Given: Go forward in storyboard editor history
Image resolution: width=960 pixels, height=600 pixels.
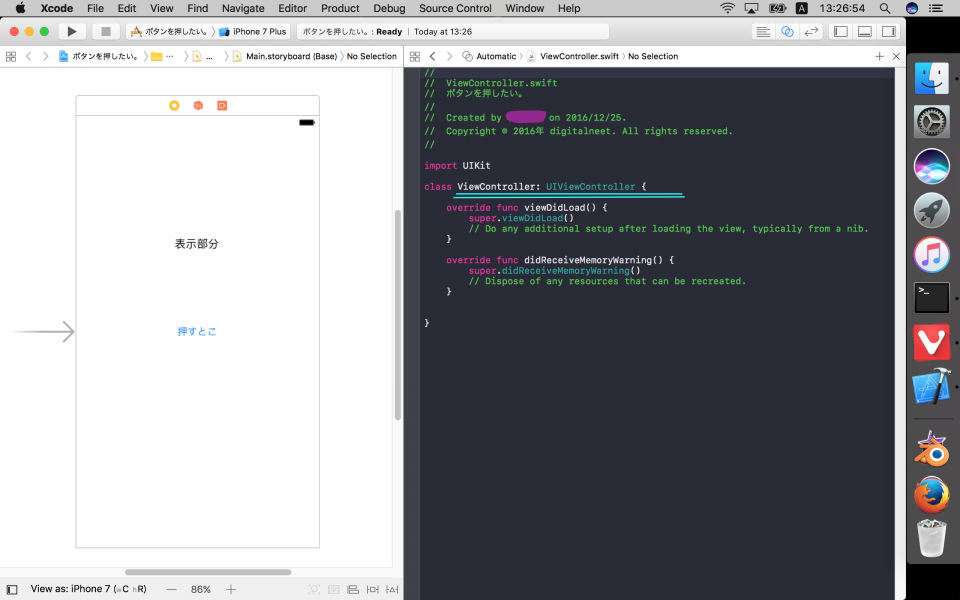Looking at the screenshot, I should [45, 56].
